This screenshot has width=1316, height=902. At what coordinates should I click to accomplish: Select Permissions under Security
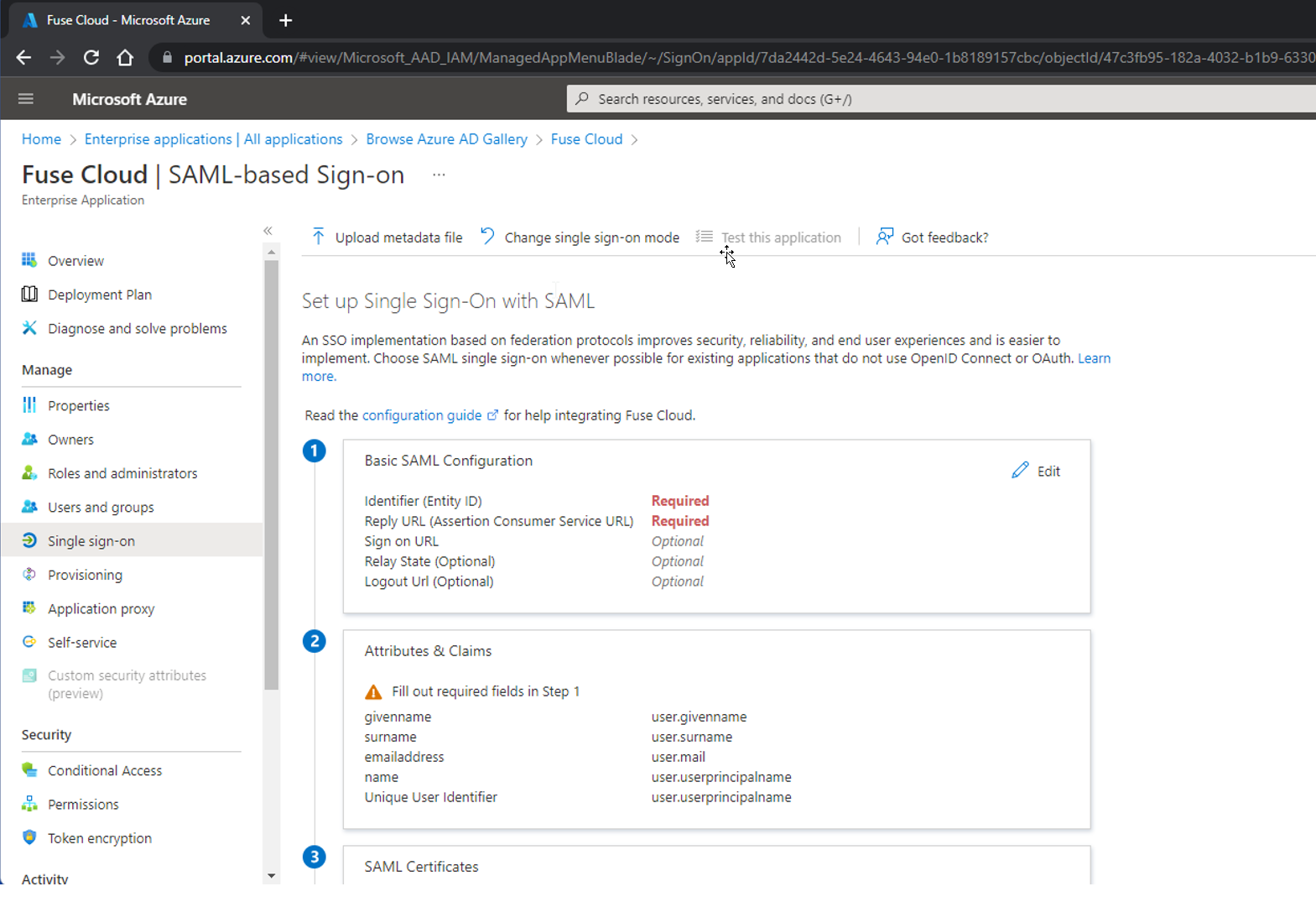tap(83, 805)
